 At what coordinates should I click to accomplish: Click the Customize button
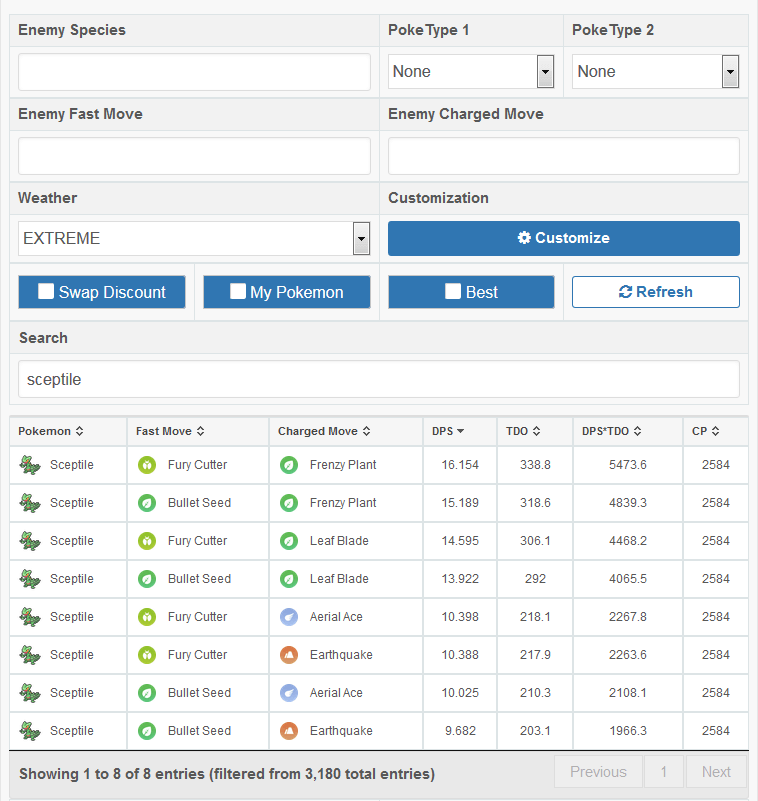click(x=564, y=238)
